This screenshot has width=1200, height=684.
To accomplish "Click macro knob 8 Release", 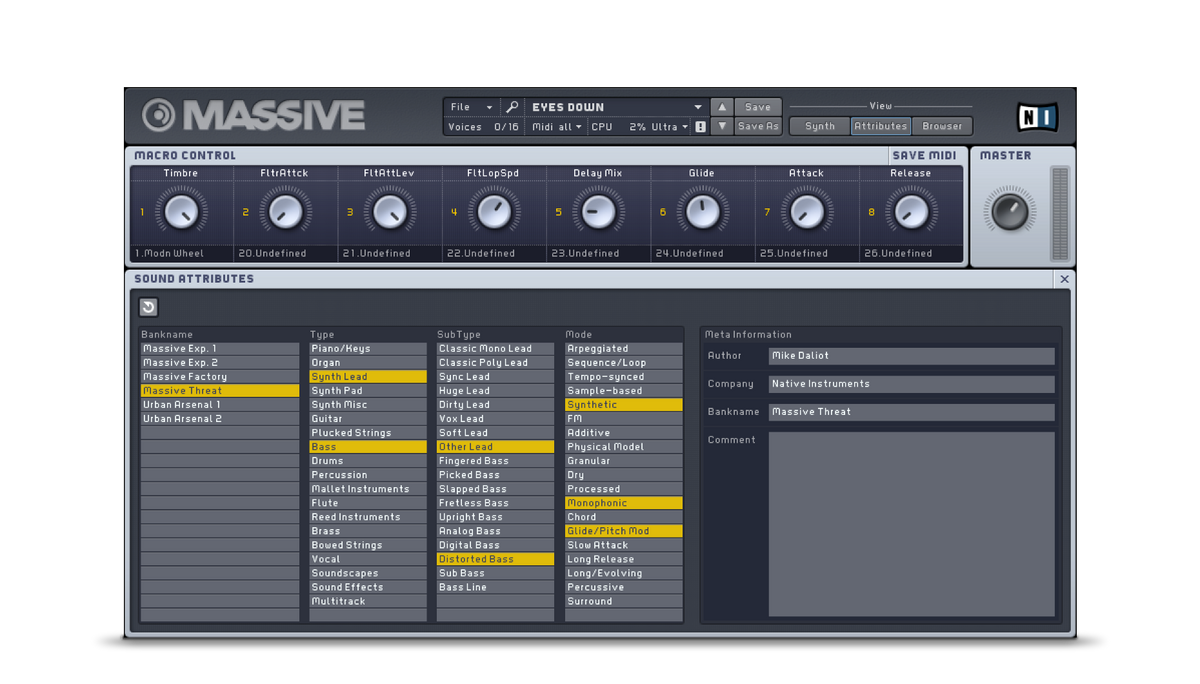I will click(910, 212).
